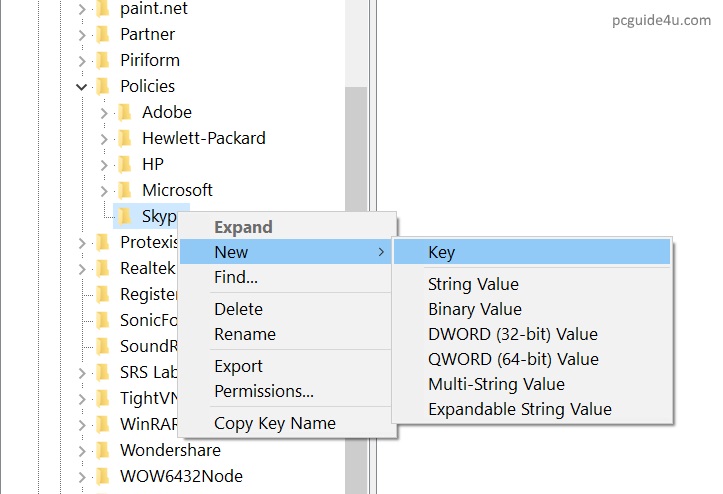Choose Key from the New submenu
Image resolution: width=723 pixels, height=494 pixels.
[x=441, y=253]
